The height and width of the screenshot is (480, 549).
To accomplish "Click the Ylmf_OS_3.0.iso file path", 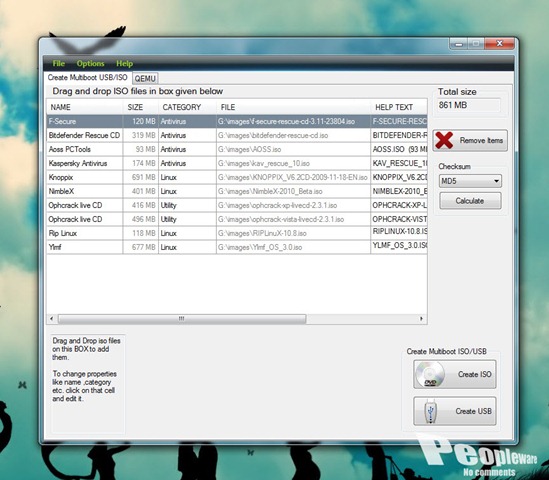I will point(293,248).
